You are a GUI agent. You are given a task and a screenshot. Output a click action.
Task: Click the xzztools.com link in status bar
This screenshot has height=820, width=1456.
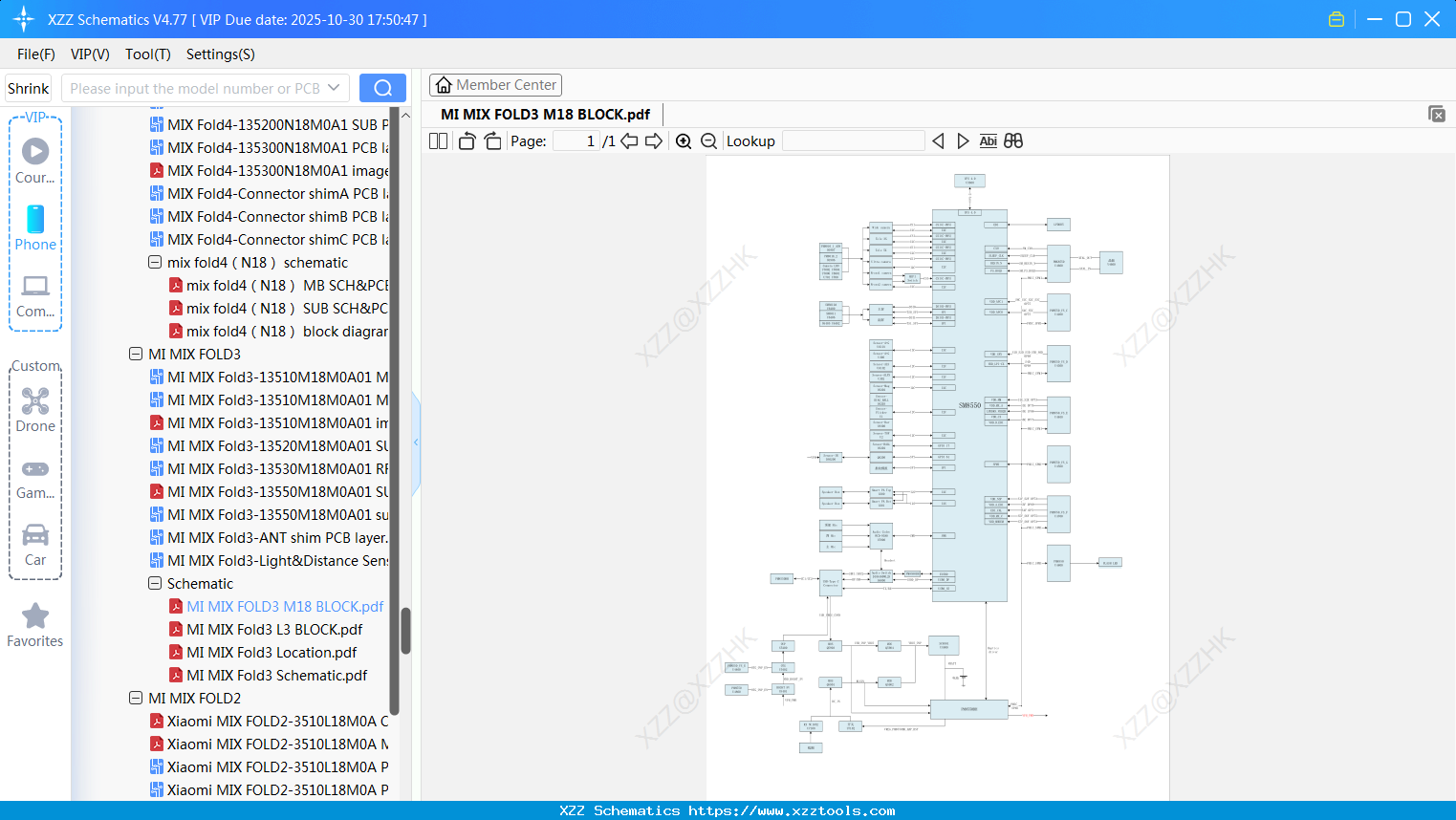coord(792,810)
